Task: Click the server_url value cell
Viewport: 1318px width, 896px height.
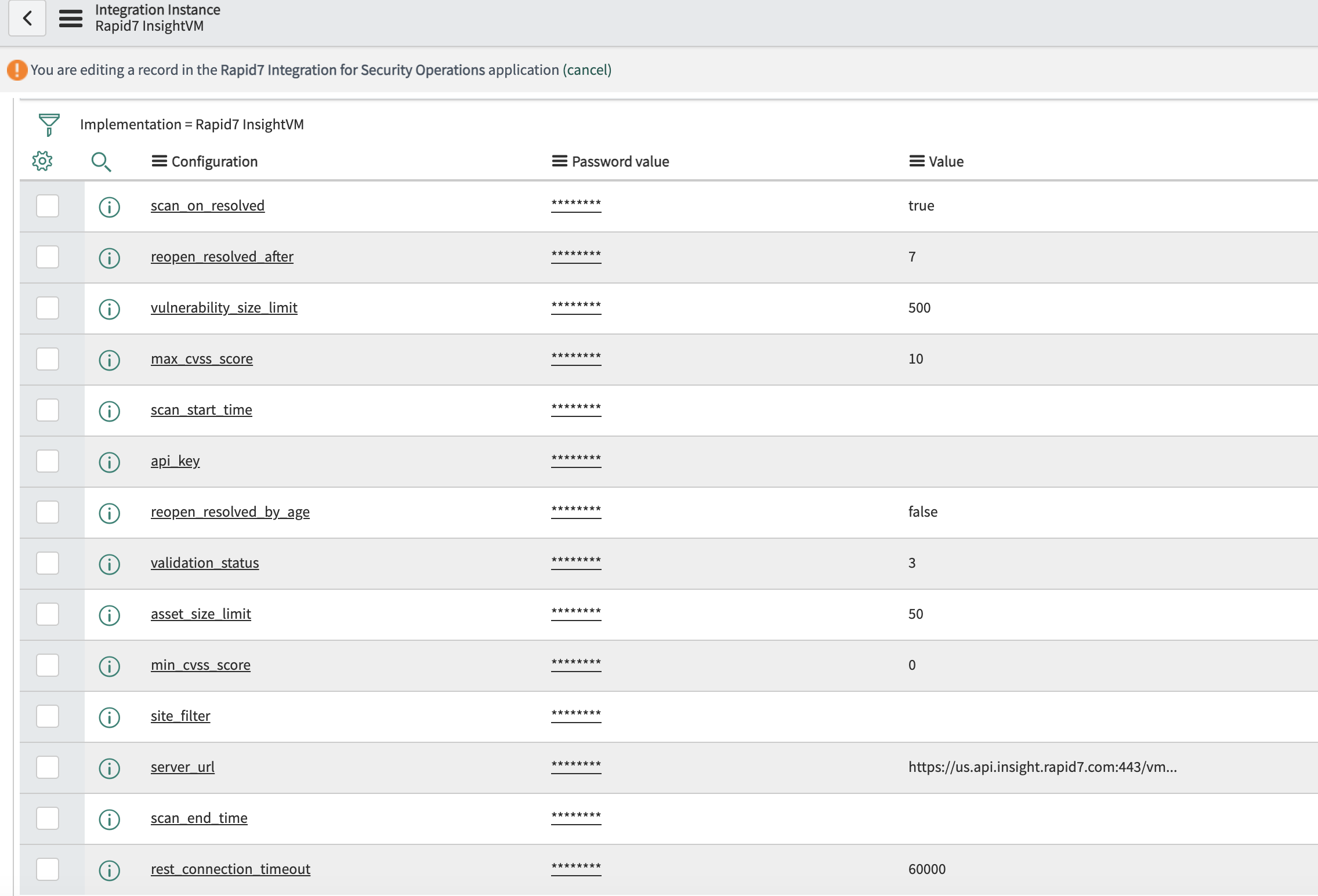Action: coord(1042,767)
